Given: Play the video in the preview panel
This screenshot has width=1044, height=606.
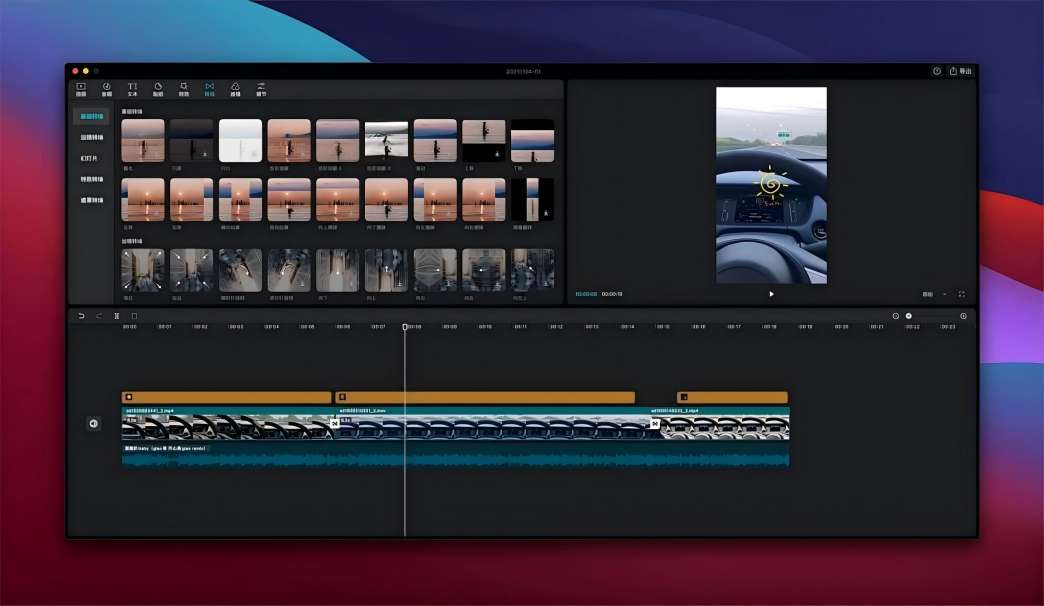Looking at the screenshot, I should pyautogui.click(x=771, y=294).
